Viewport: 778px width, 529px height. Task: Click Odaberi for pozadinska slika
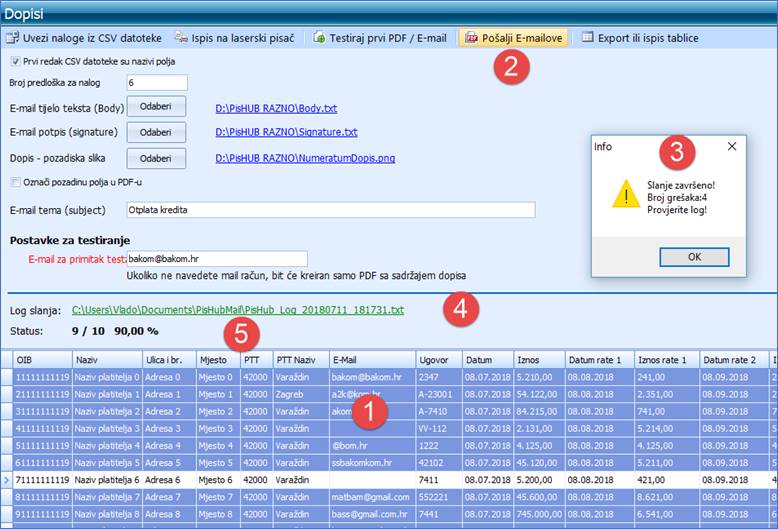coord(156,158)
